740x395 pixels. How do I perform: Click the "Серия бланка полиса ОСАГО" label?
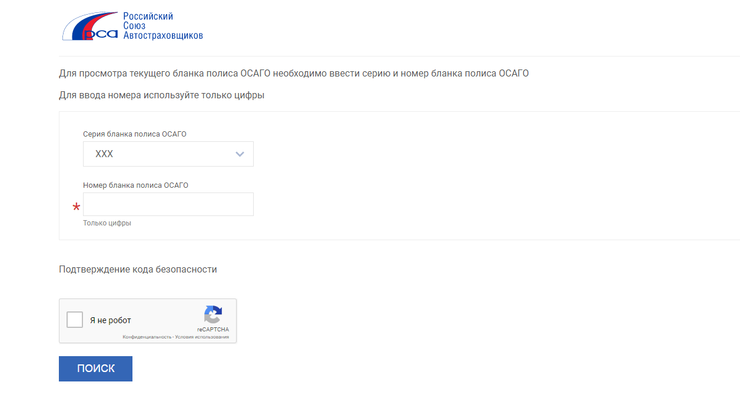(x=135, y=134)
